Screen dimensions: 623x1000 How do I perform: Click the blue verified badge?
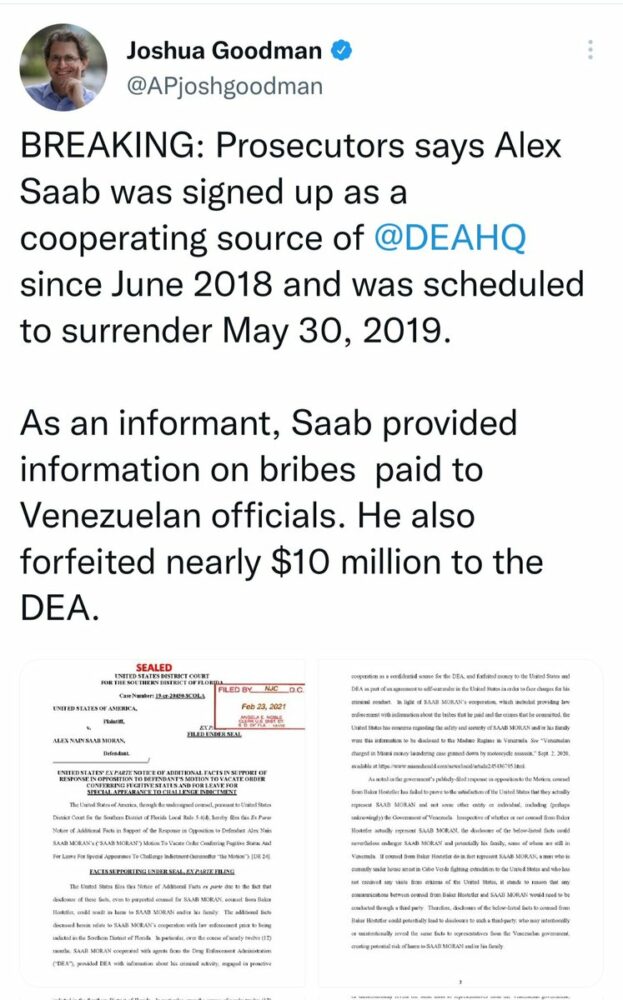point(341,50)
